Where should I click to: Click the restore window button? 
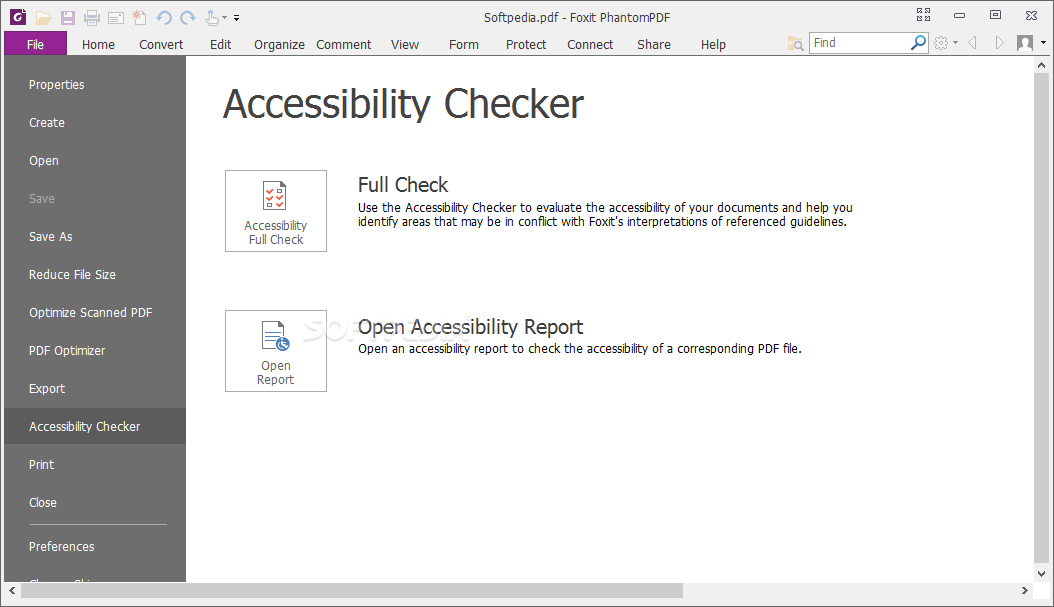pos(996,15)
